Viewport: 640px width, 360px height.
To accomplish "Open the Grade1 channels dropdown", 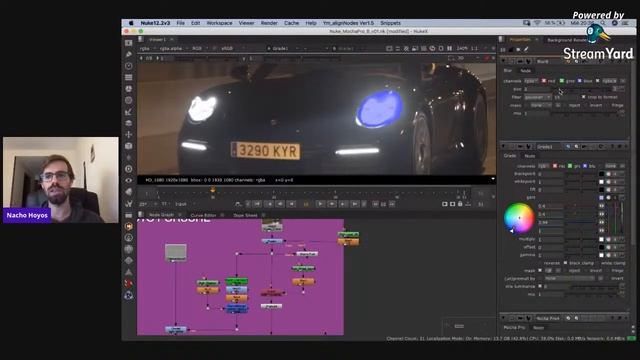I will point(544,166).
